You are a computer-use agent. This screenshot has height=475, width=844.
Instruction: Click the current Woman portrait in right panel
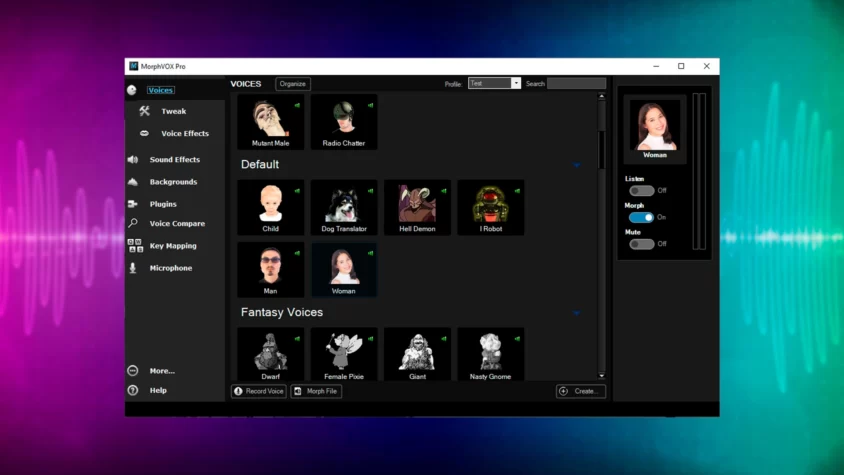(x=655, y=125)
